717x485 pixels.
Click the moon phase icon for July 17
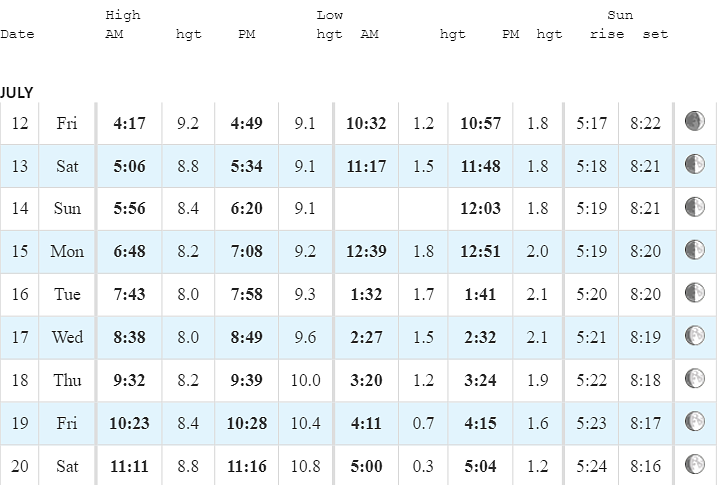point(694,336)
